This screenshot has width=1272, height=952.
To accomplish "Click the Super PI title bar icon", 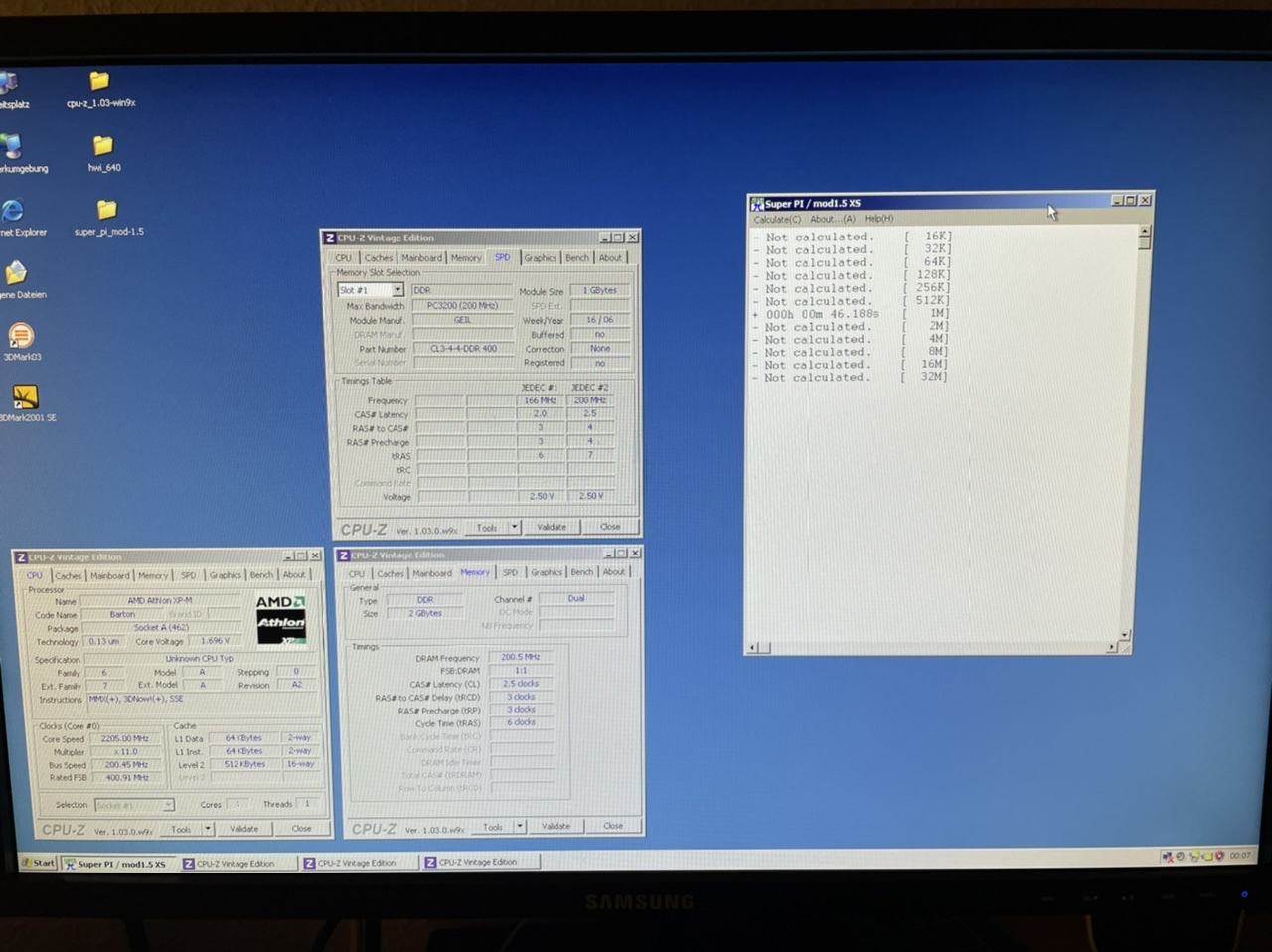I will (757, 203).
